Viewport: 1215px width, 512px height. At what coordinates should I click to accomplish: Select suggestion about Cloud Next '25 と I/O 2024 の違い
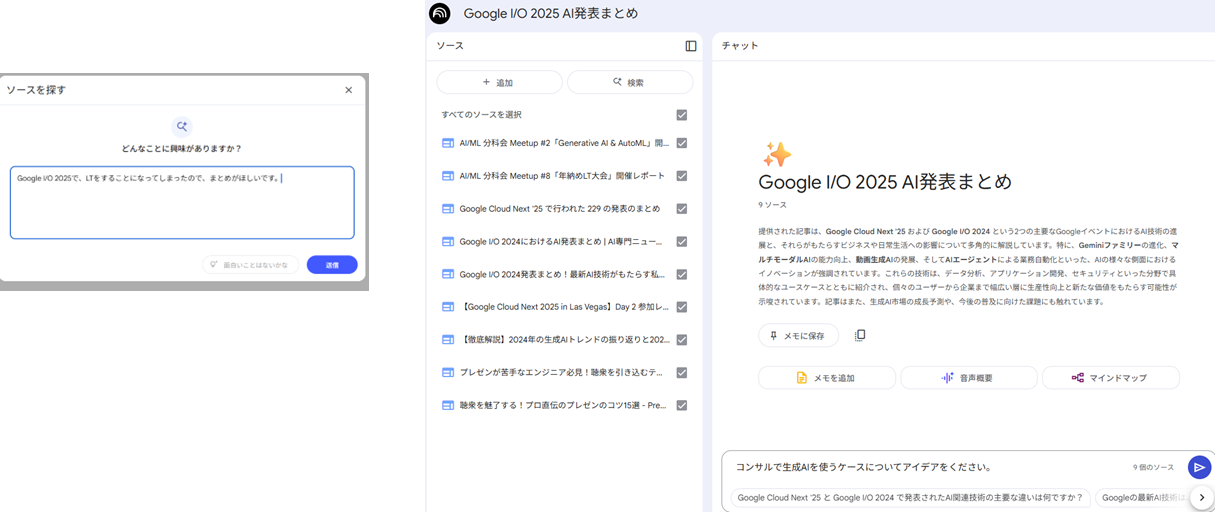[910, 497]
